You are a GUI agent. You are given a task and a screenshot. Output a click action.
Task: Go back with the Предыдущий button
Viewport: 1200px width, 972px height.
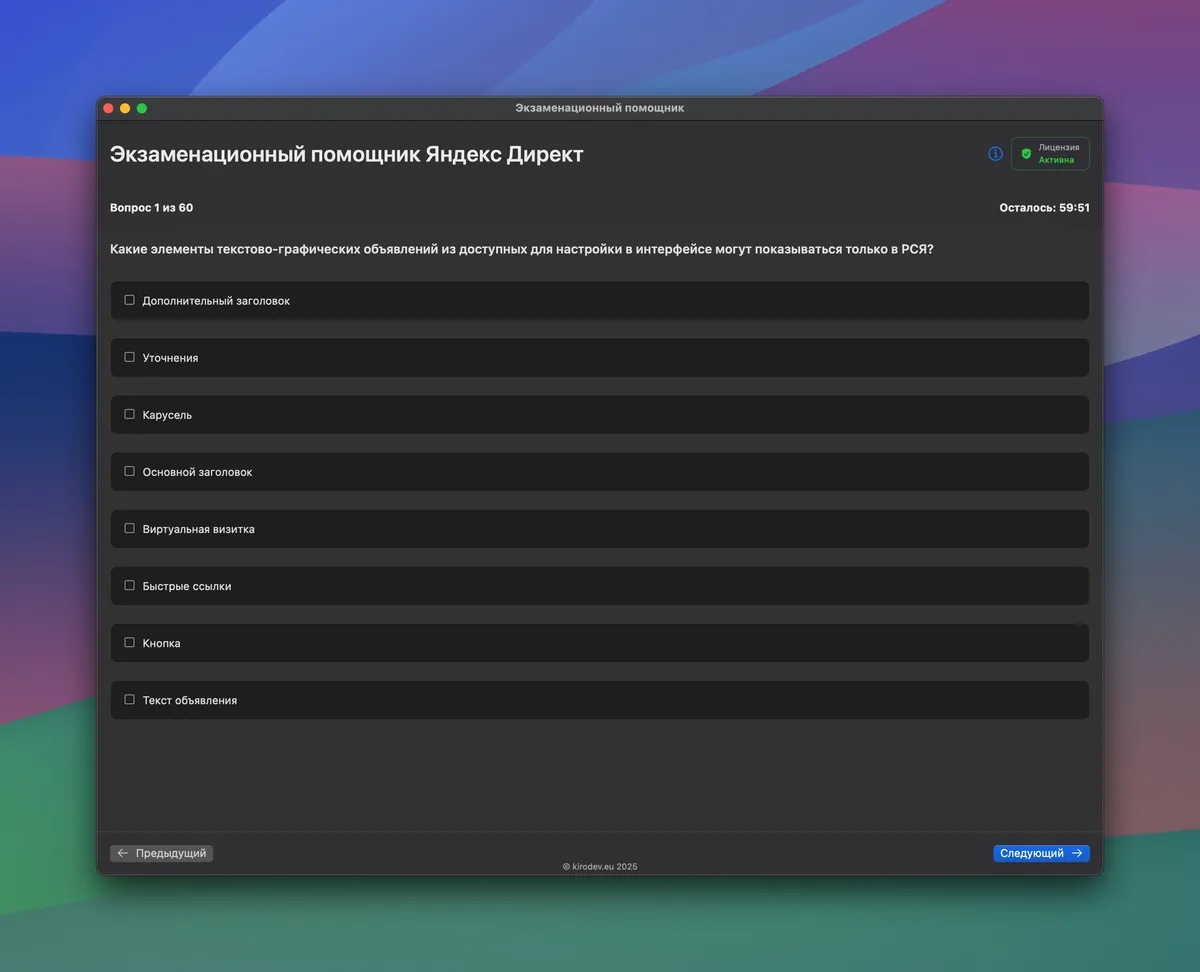(x=161, y=853)
